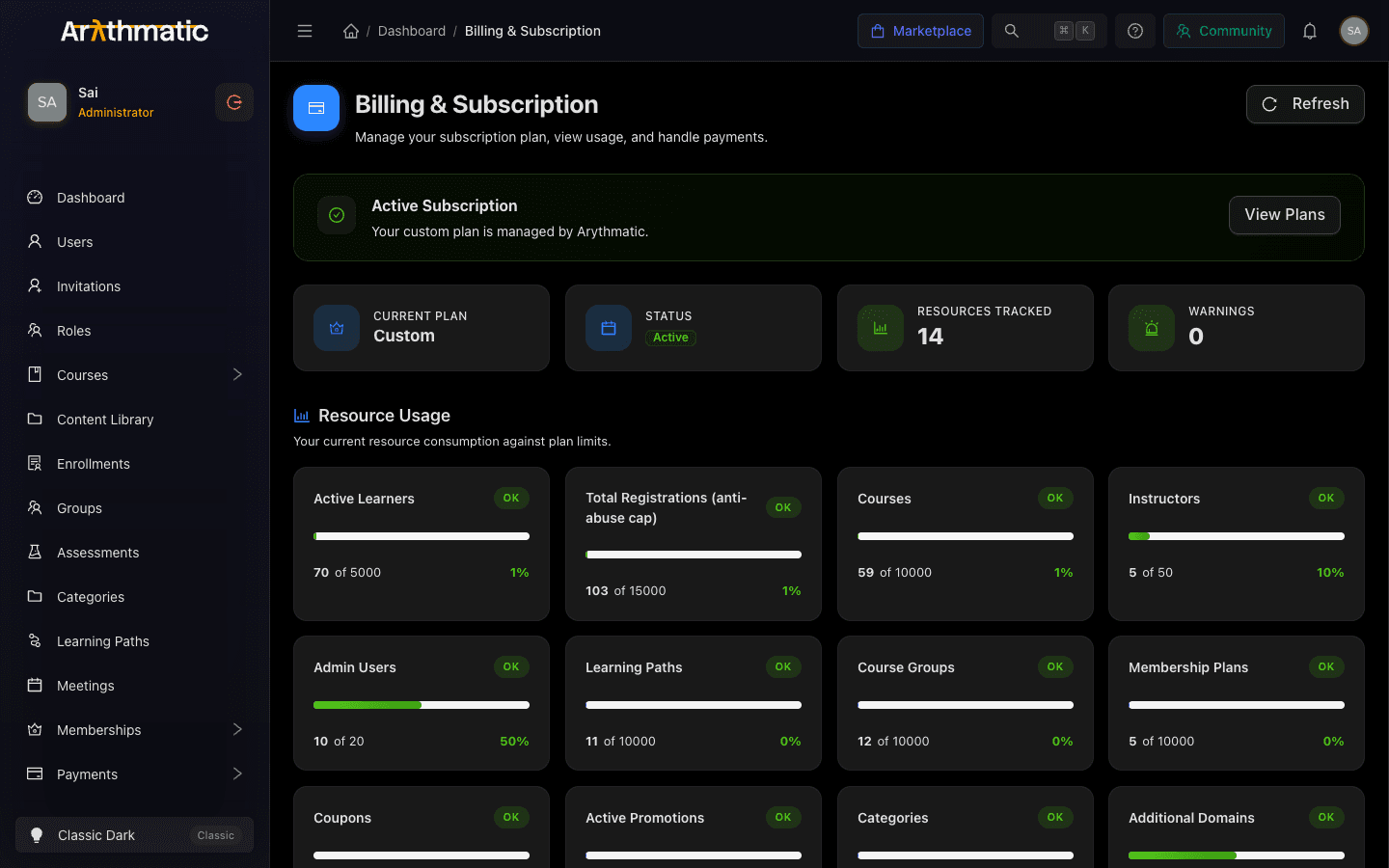Click the Warnings alarm icon
The image size is (1389, 868).
pos(1152,328)
